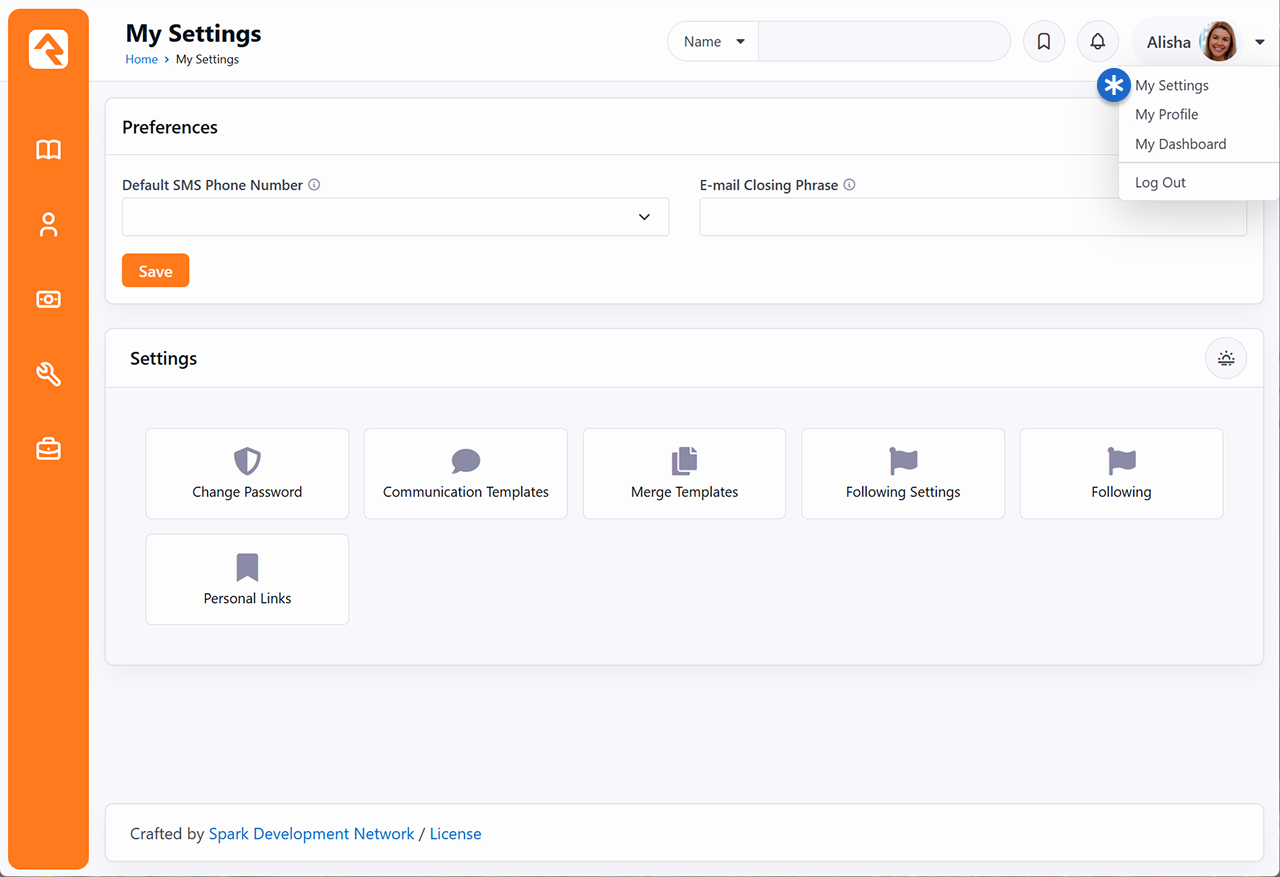This screenshot has width=1280, height=877.
Task: Click the speech bubble on Communication Templates card
Action: (x=465, y=460)
